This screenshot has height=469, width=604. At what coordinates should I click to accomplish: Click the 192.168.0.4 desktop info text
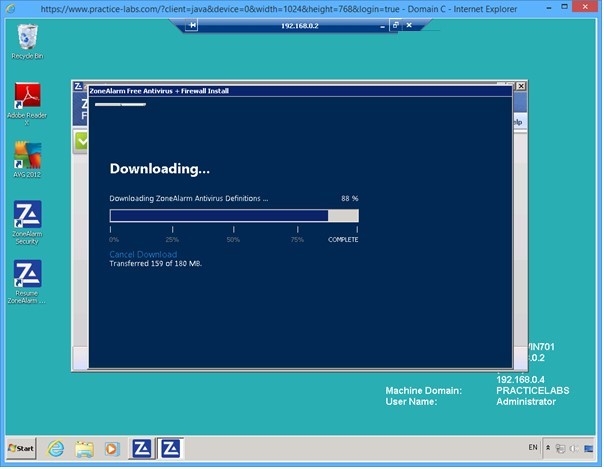pos(520,380)
